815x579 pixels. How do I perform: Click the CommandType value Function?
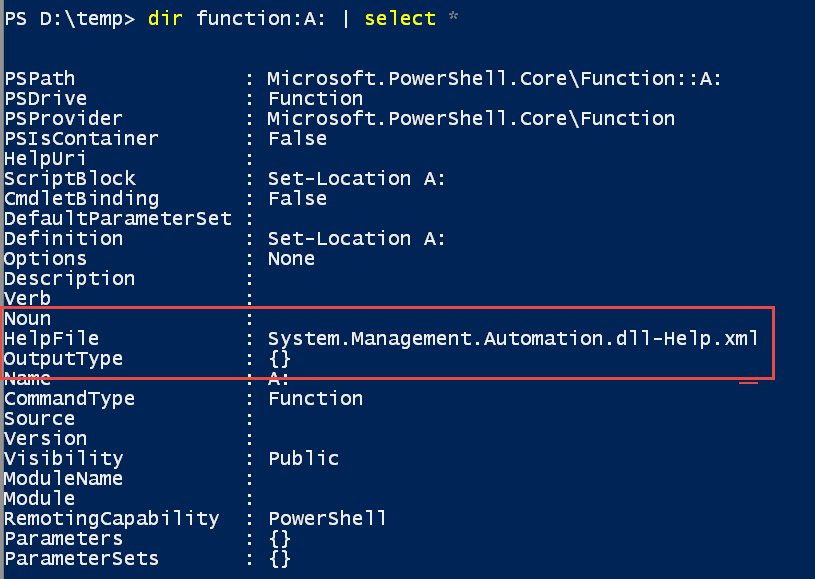click(x=316, y=399)
